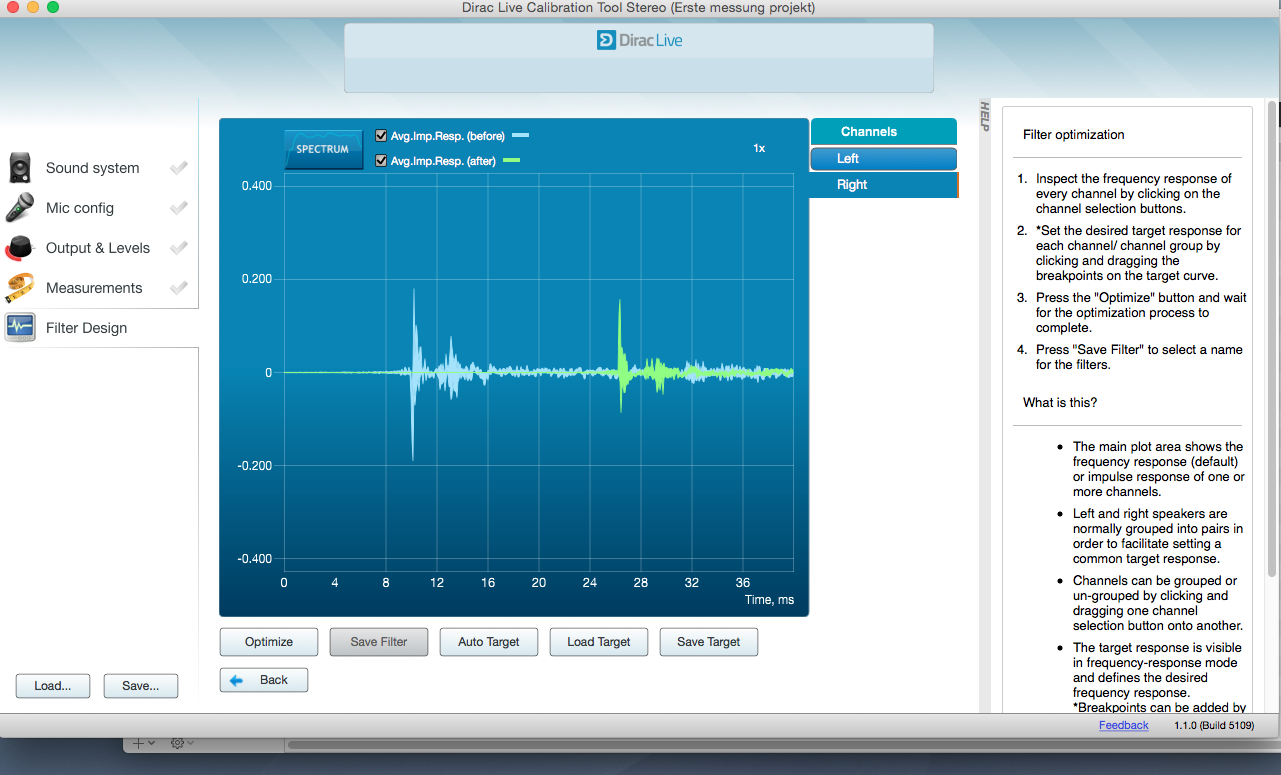Screen dimensions: 1281x775
Task: Click the tape measure icon beside Measurements
Action: (20, 288)
